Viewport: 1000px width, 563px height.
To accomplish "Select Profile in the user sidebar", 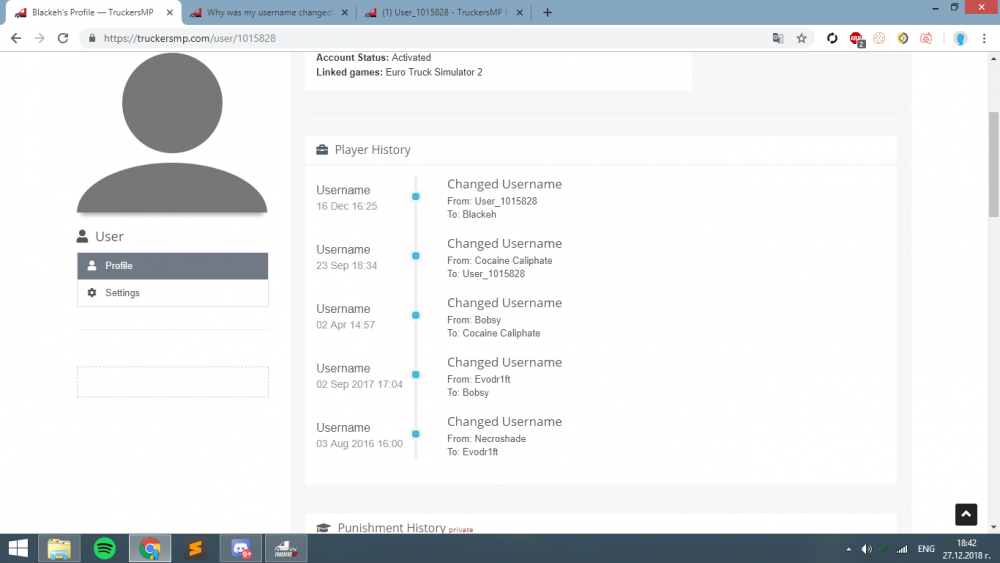I will tap(172, 266).
